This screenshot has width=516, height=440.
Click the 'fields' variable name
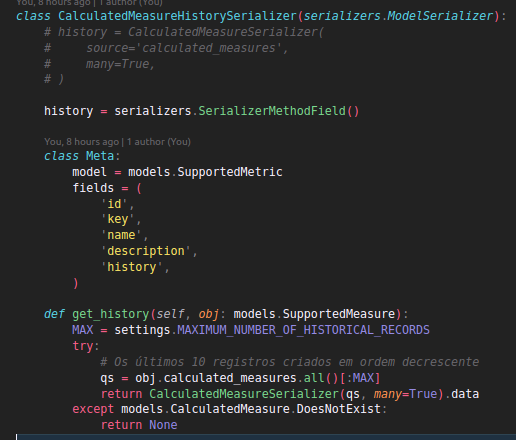93,188
